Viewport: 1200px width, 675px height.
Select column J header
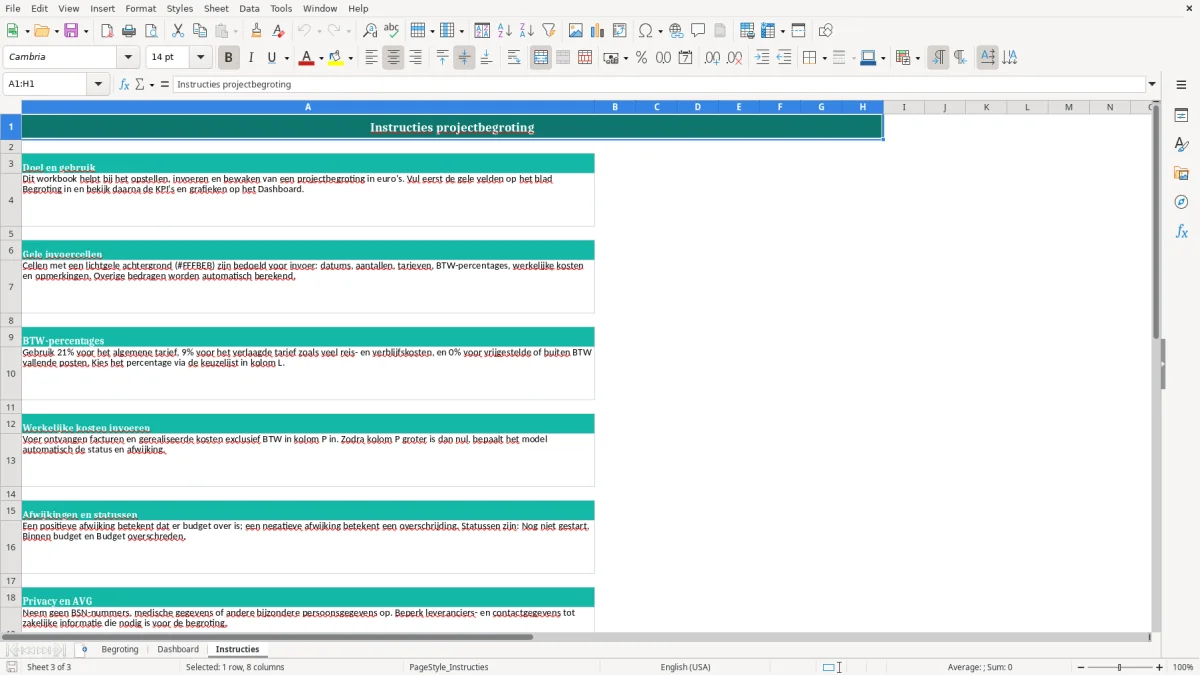click(945, 107)
